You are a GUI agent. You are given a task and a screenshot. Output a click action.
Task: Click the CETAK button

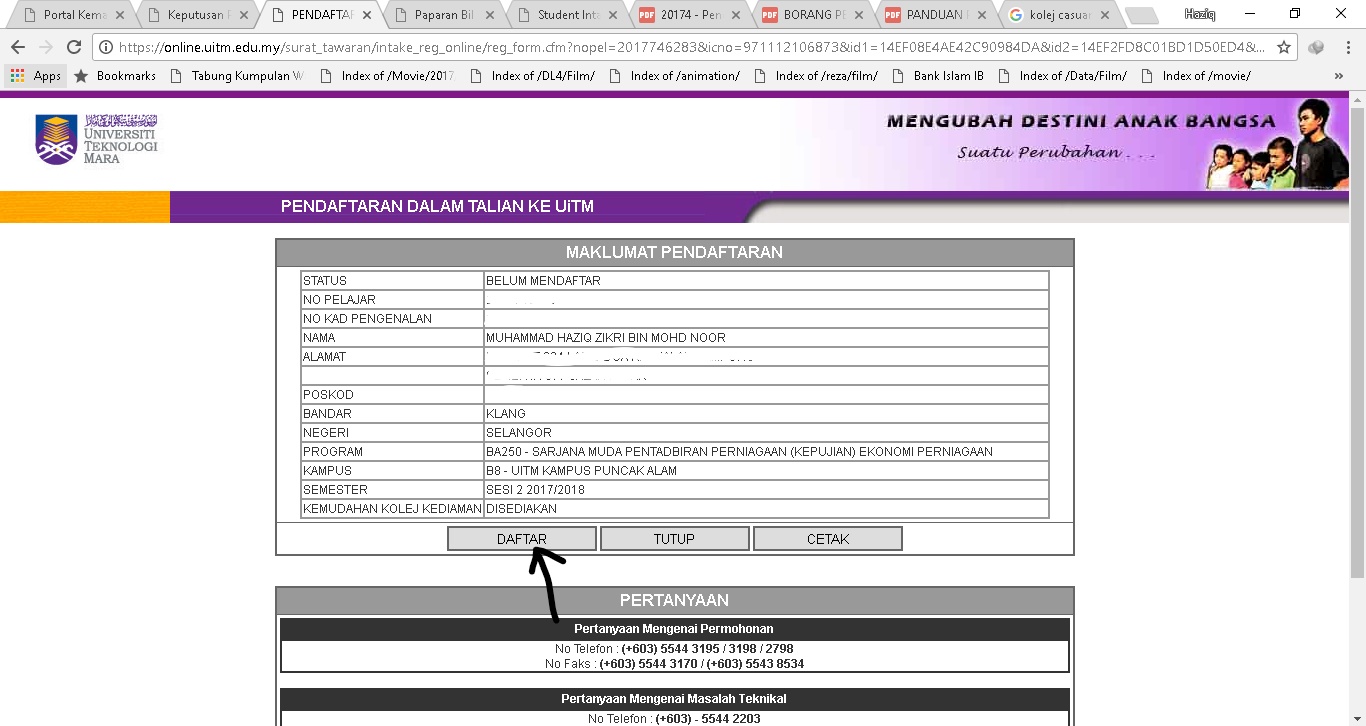coord(828,539)
